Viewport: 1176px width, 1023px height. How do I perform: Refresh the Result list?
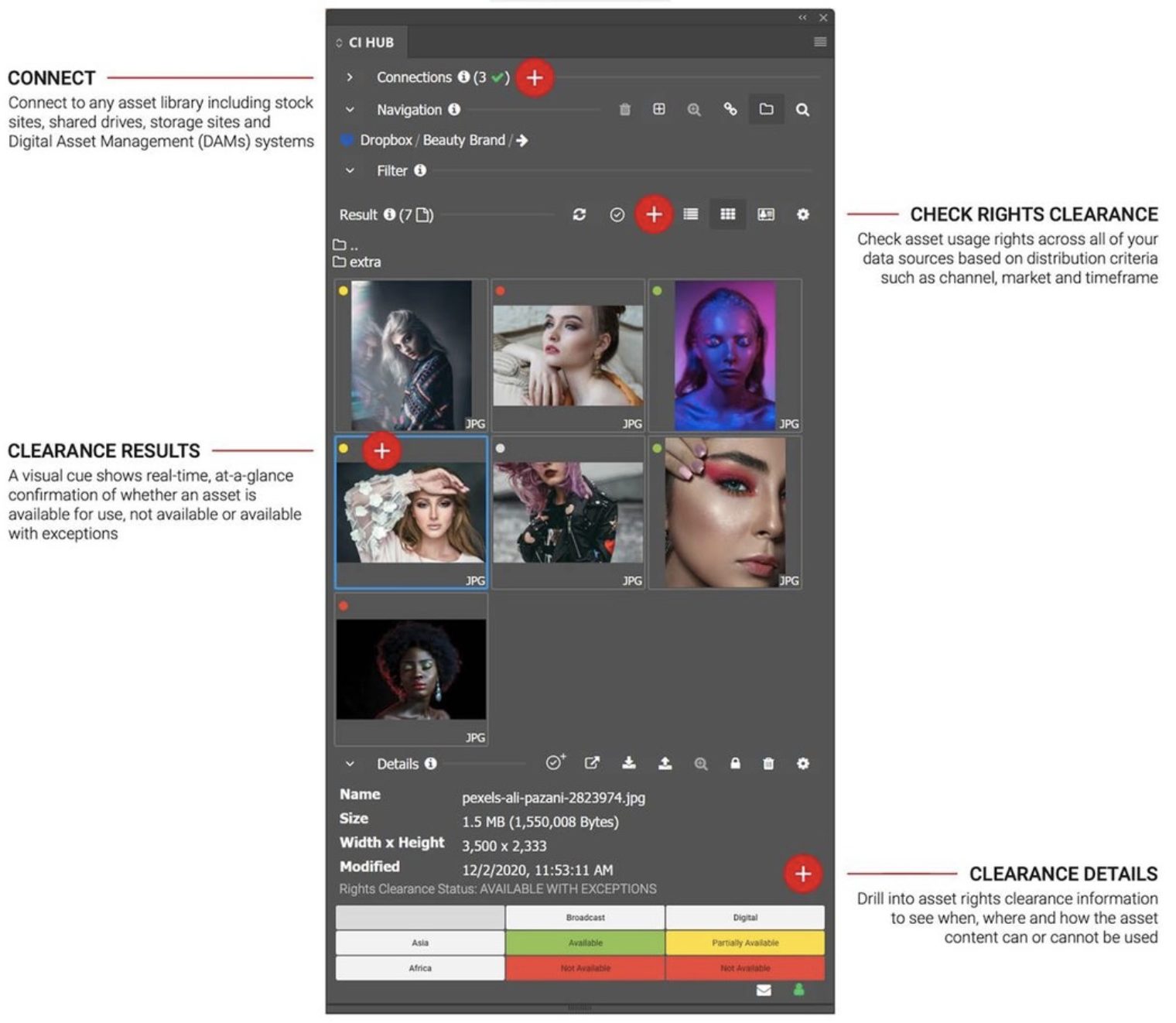[x=579, y=214]
